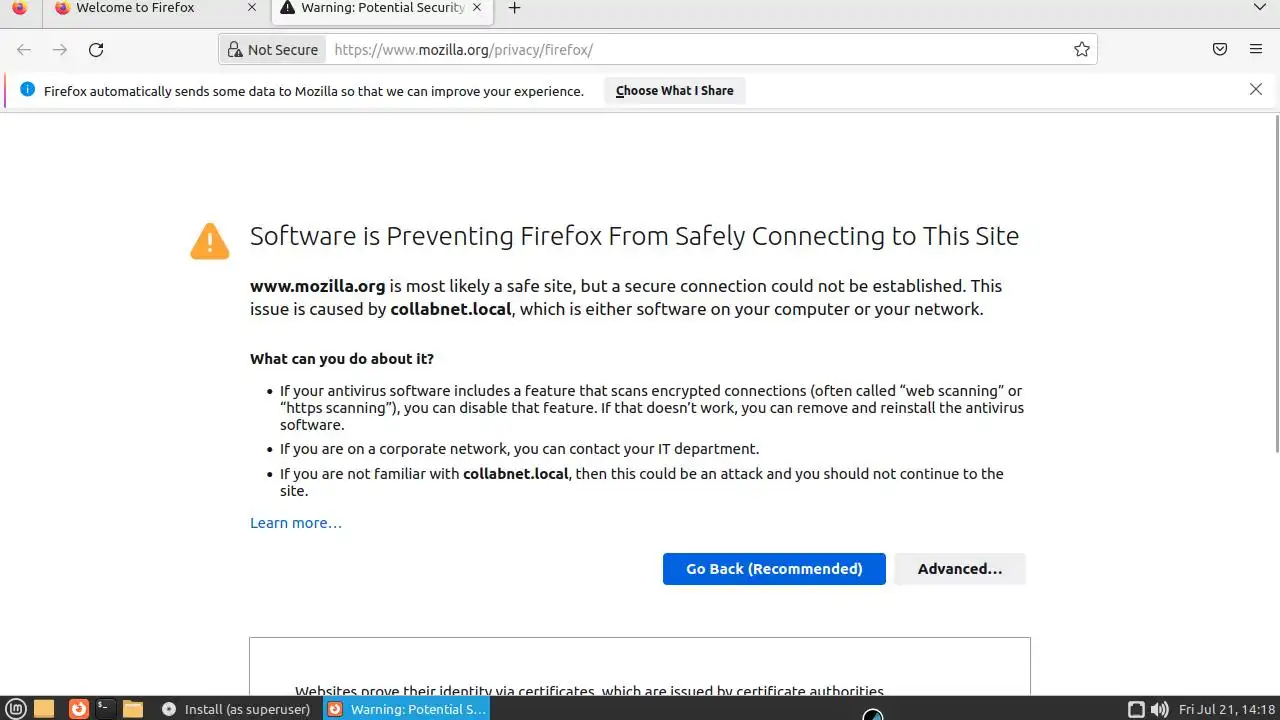Image resolution: width=1280 pixels, height=720 pixels.
Task: Dismiss the data sharing notification bar
Action: [x=1256, y=89]
